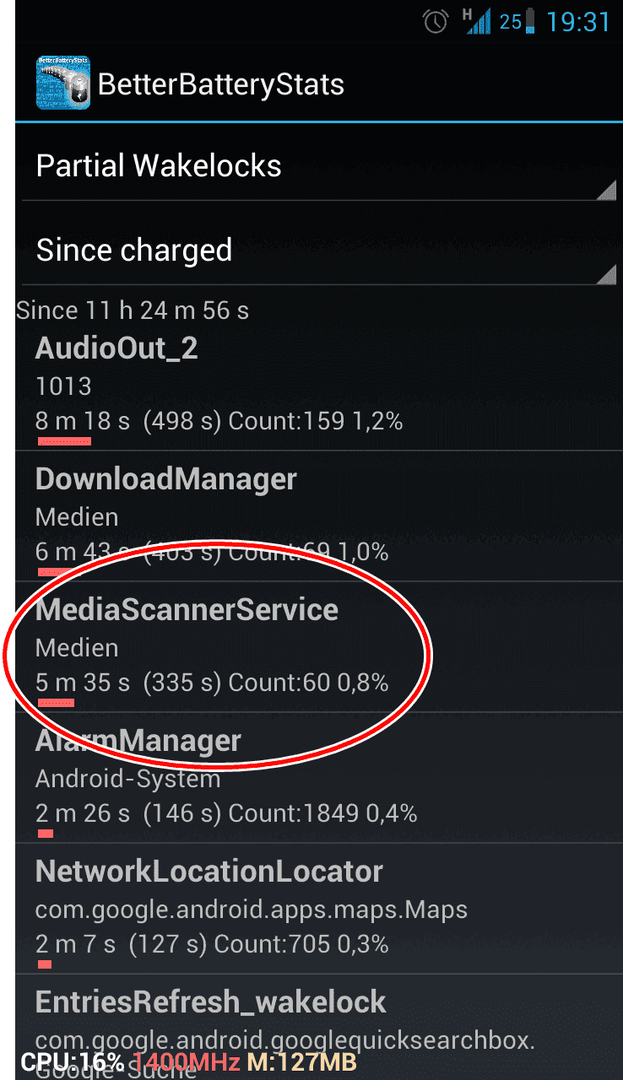Tap the mobile signal strength icon

(x=477, y=21)
